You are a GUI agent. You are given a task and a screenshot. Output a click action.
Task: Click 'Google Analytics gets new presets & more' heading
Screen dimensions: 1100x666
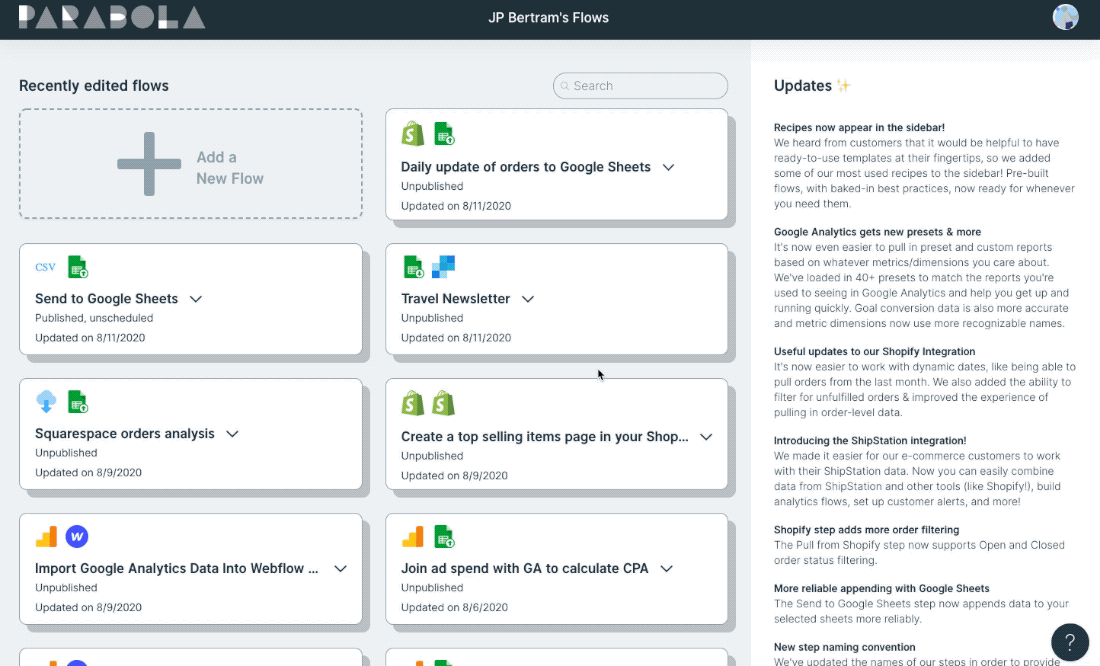click(878, 232)
